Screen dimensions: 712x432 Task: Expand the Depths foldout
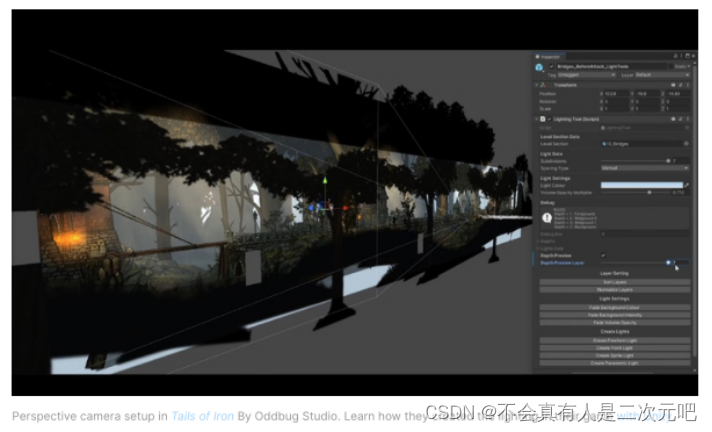click(537, 241)
